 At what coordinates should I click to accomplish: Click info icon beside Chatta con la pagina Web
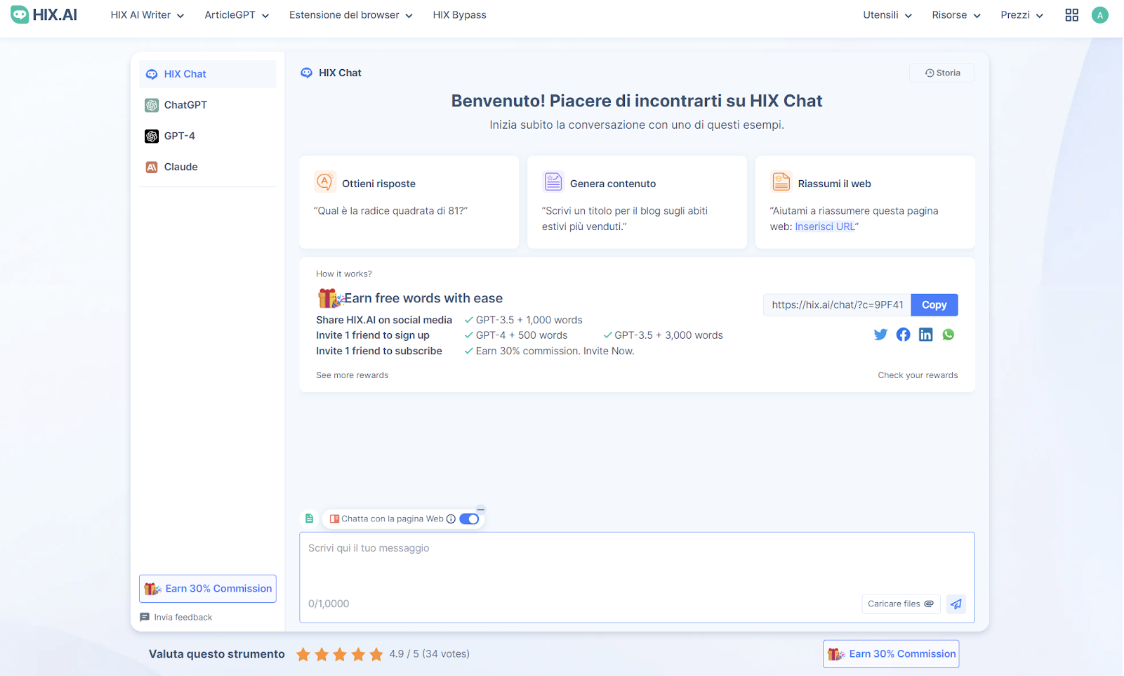(x=451, y=519)
